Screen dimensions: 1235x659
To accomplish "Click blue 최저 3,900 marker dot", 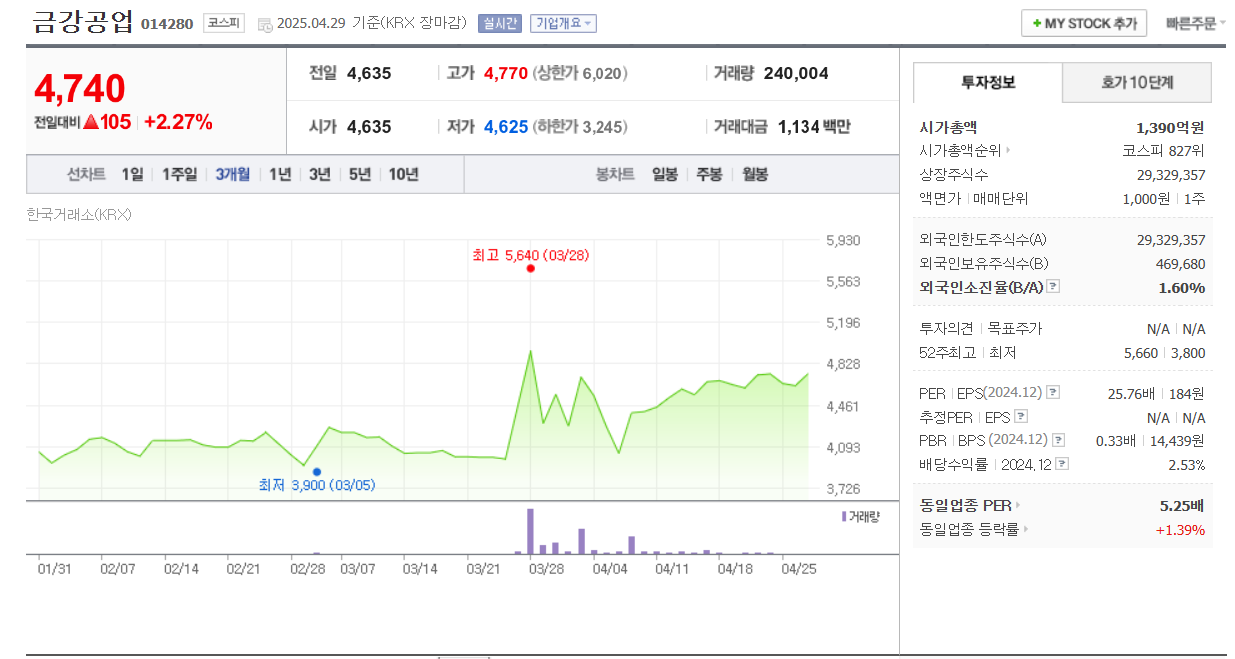I will [x=317, y=471].
